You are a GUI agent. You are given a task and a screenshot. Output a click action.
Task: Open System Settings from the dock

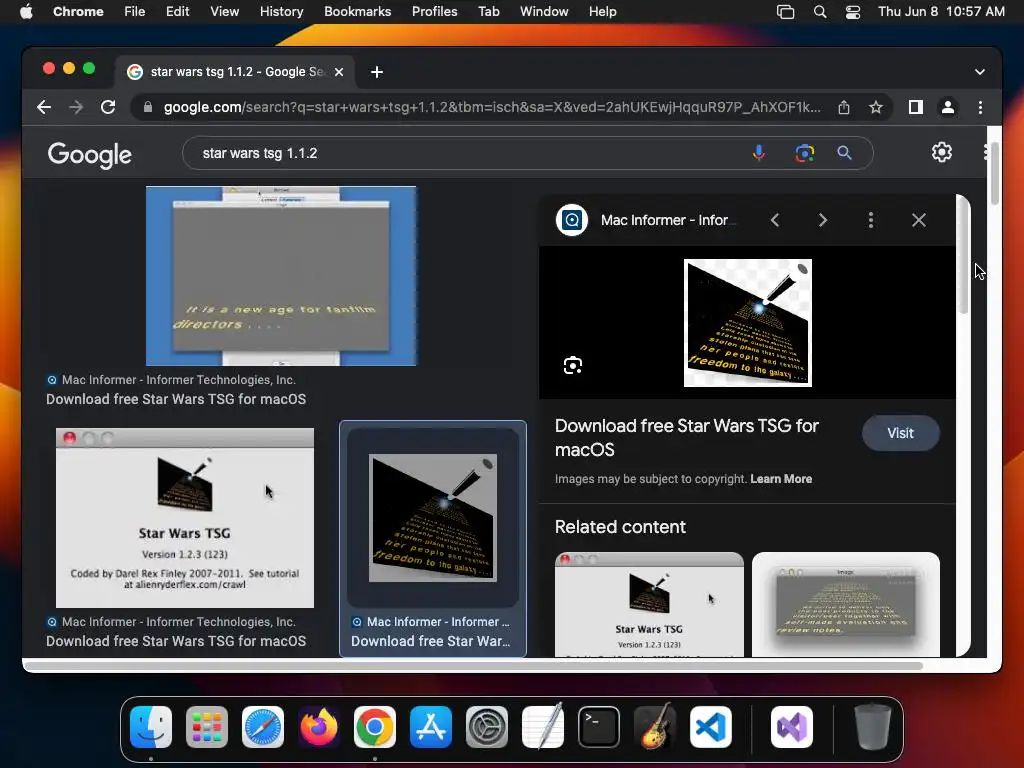tap(487, 727)
